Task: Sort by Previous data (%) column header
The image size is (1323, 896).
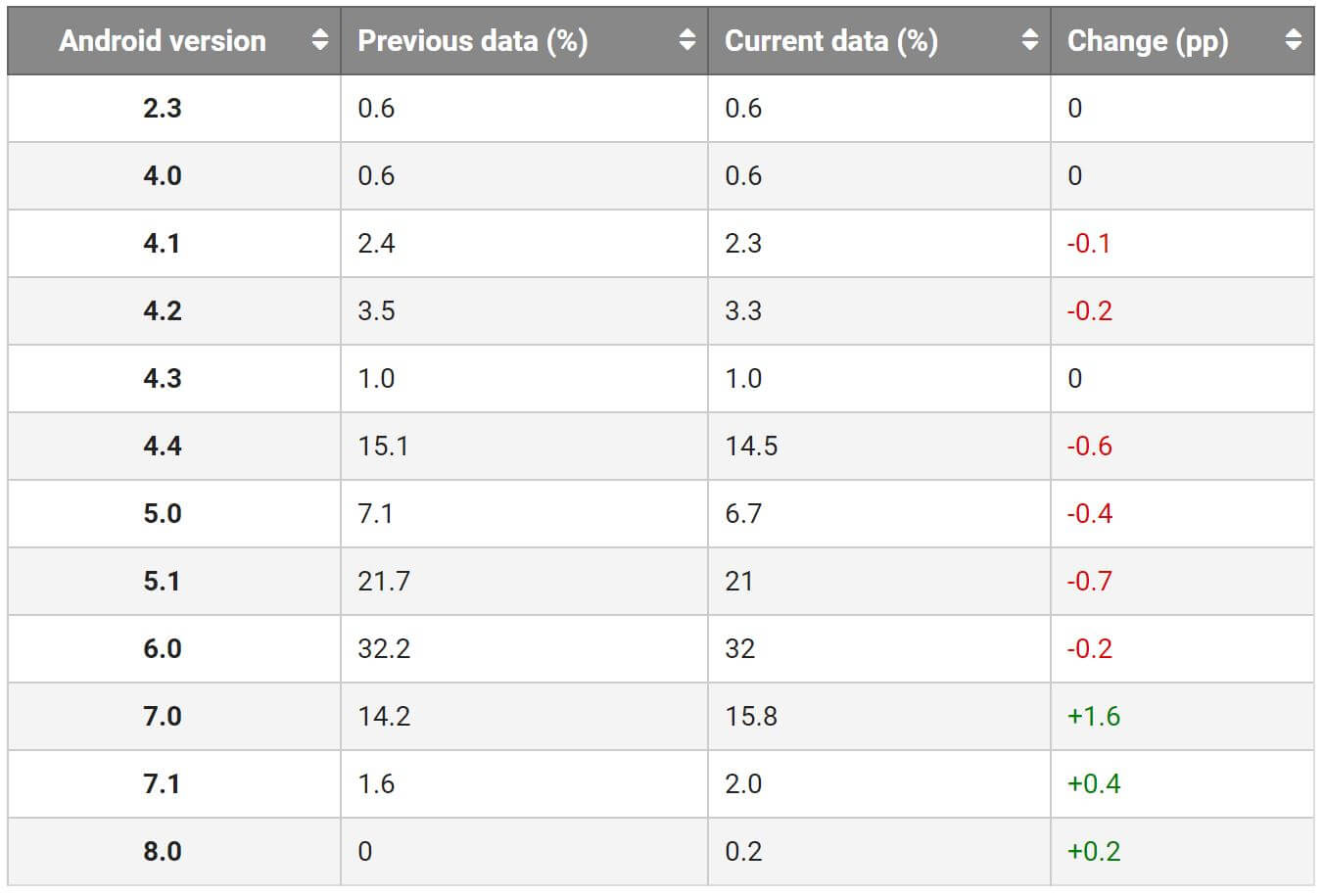Action: tap(473, 41)
